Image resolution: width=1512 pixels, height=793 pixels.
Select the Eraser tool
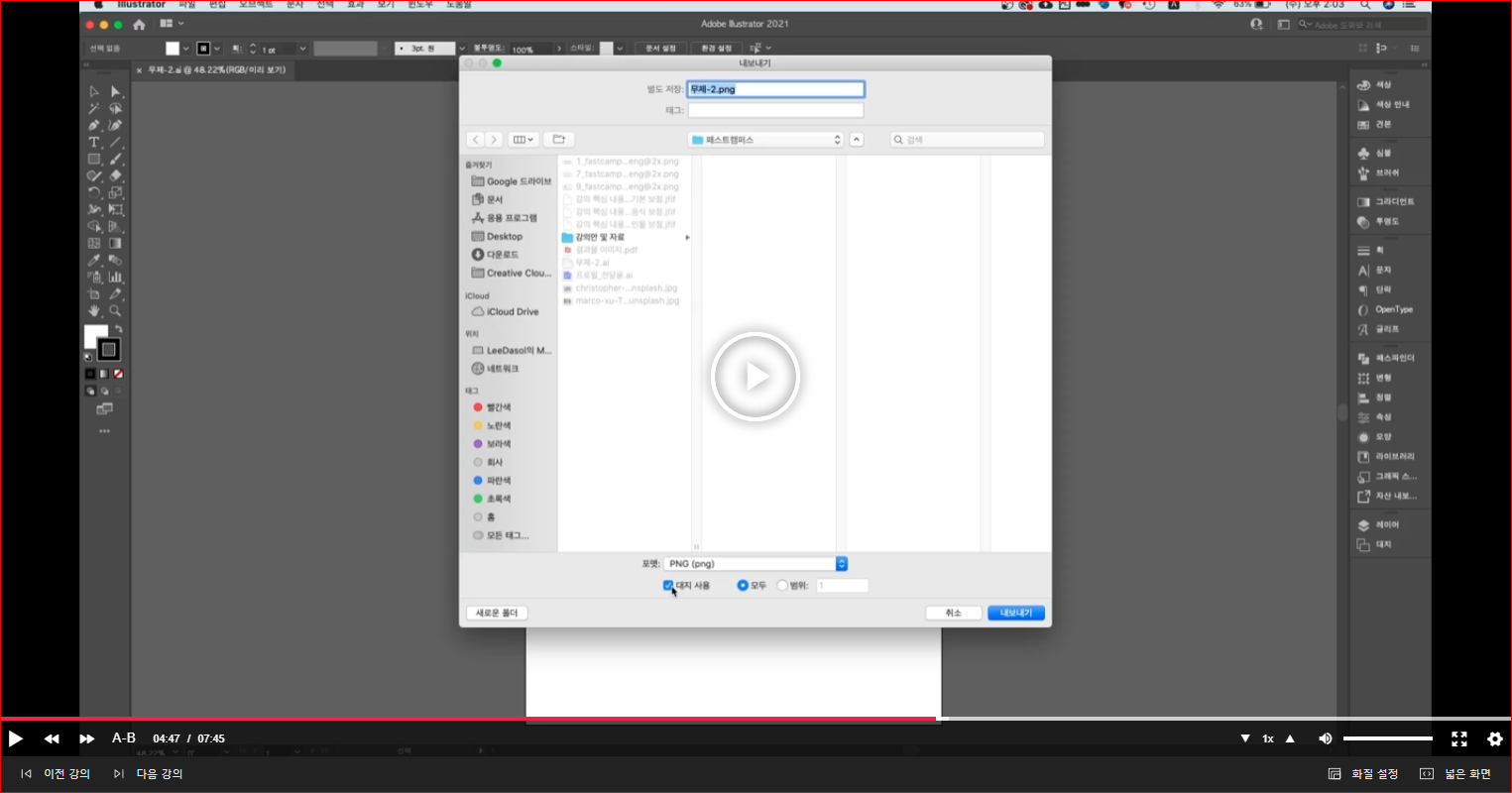point(115,176)
